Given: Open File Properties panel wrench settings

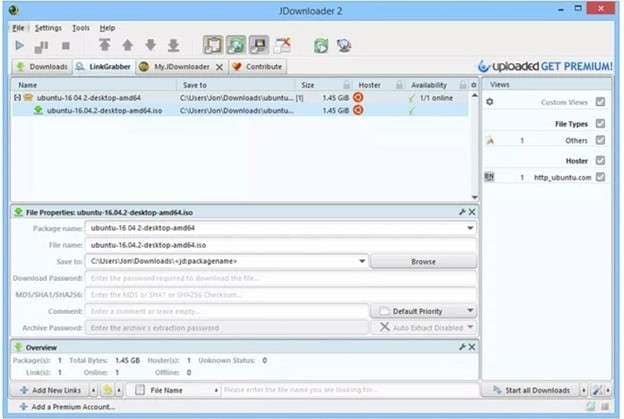Looking at the screenshot, I should pyautogui.click(x=462, y=212).
